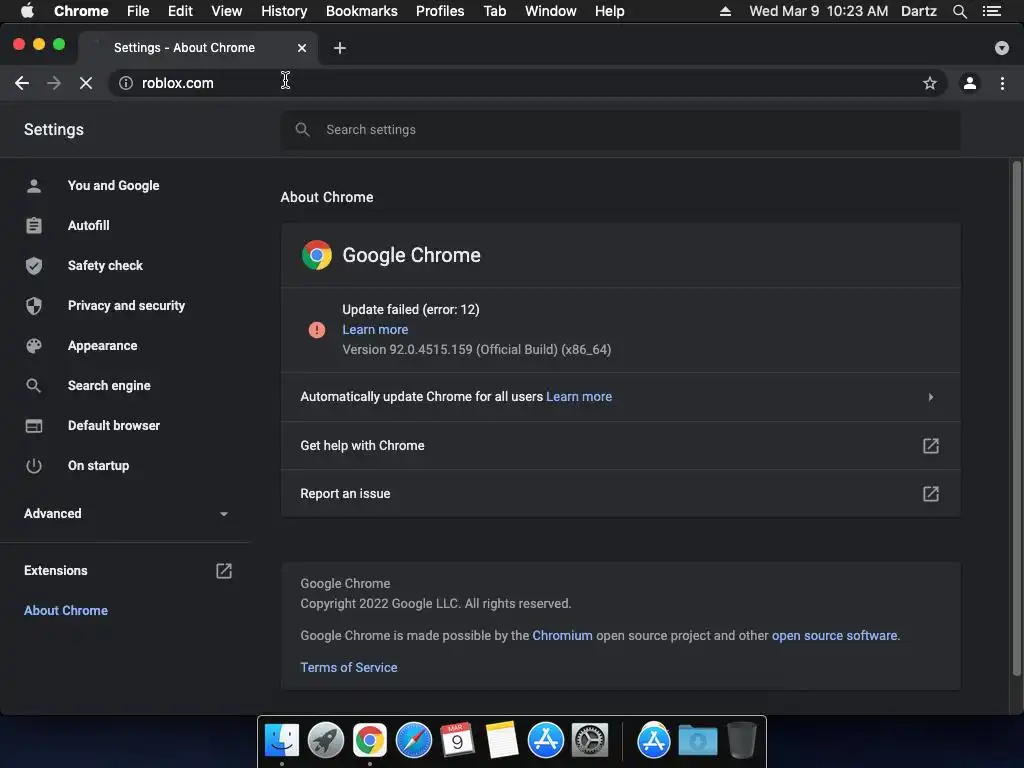Open Chrome's three-dot menu

[x=1002, y=83]
